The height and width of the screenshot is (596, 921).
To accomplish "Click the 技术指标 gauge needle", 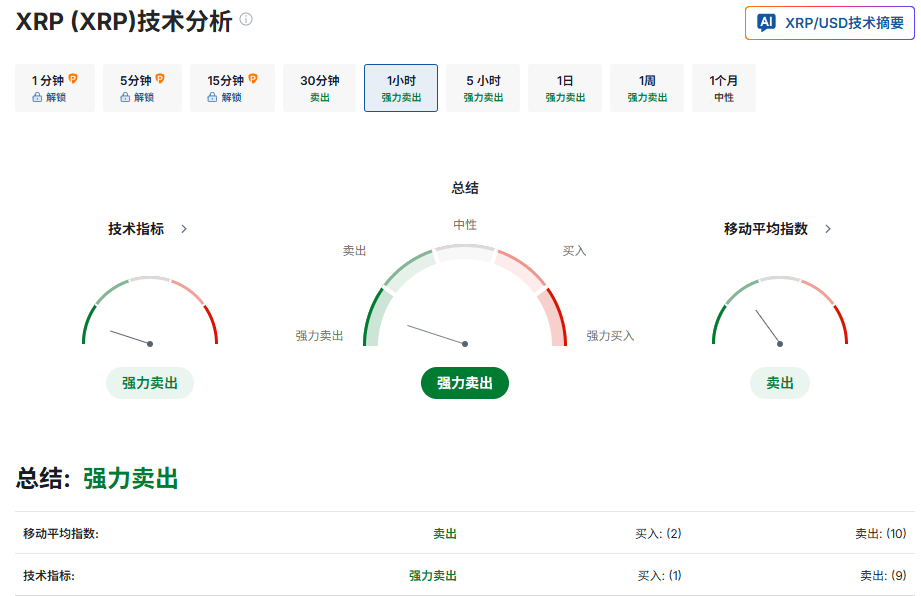I will tap(132, 338).
